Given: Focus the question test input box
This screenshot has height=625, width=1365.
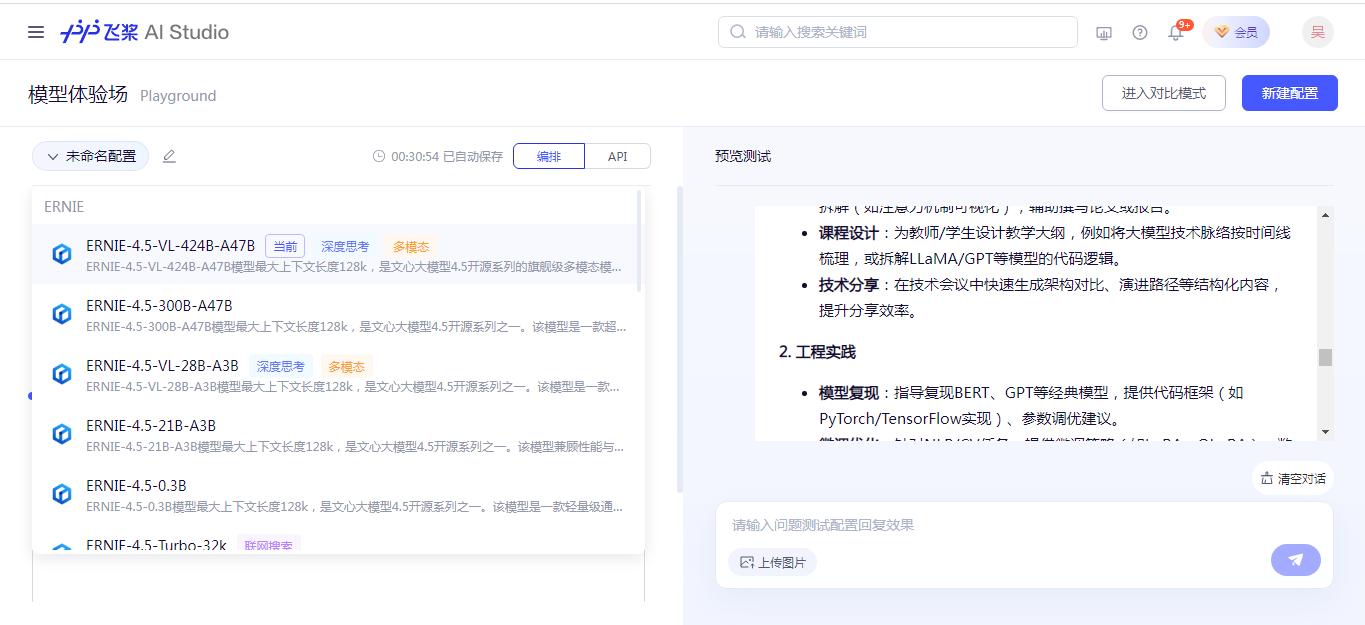Looking at the screenshot, I should 1024,525.
